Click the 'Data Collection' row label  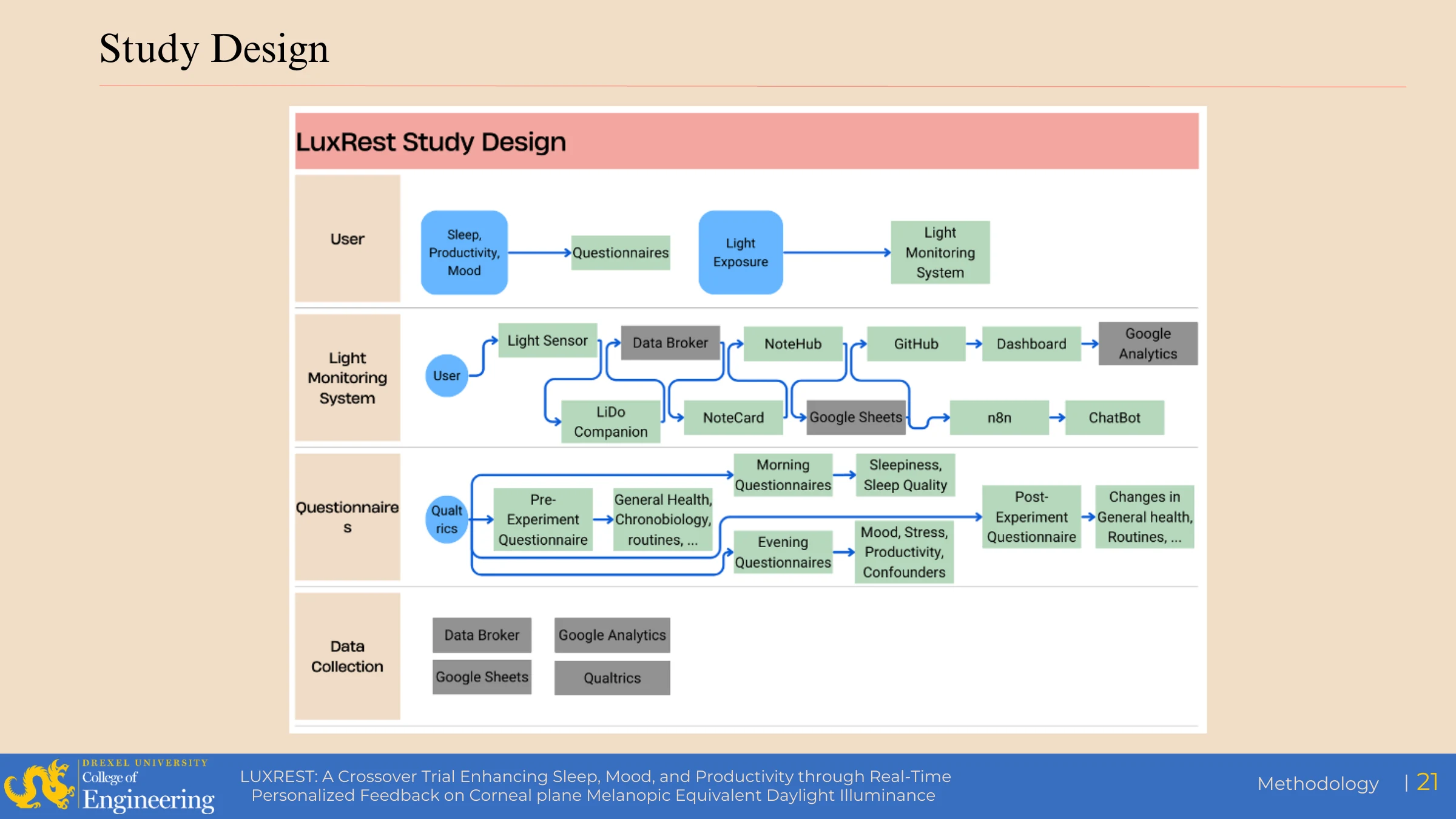pos(348,656)
